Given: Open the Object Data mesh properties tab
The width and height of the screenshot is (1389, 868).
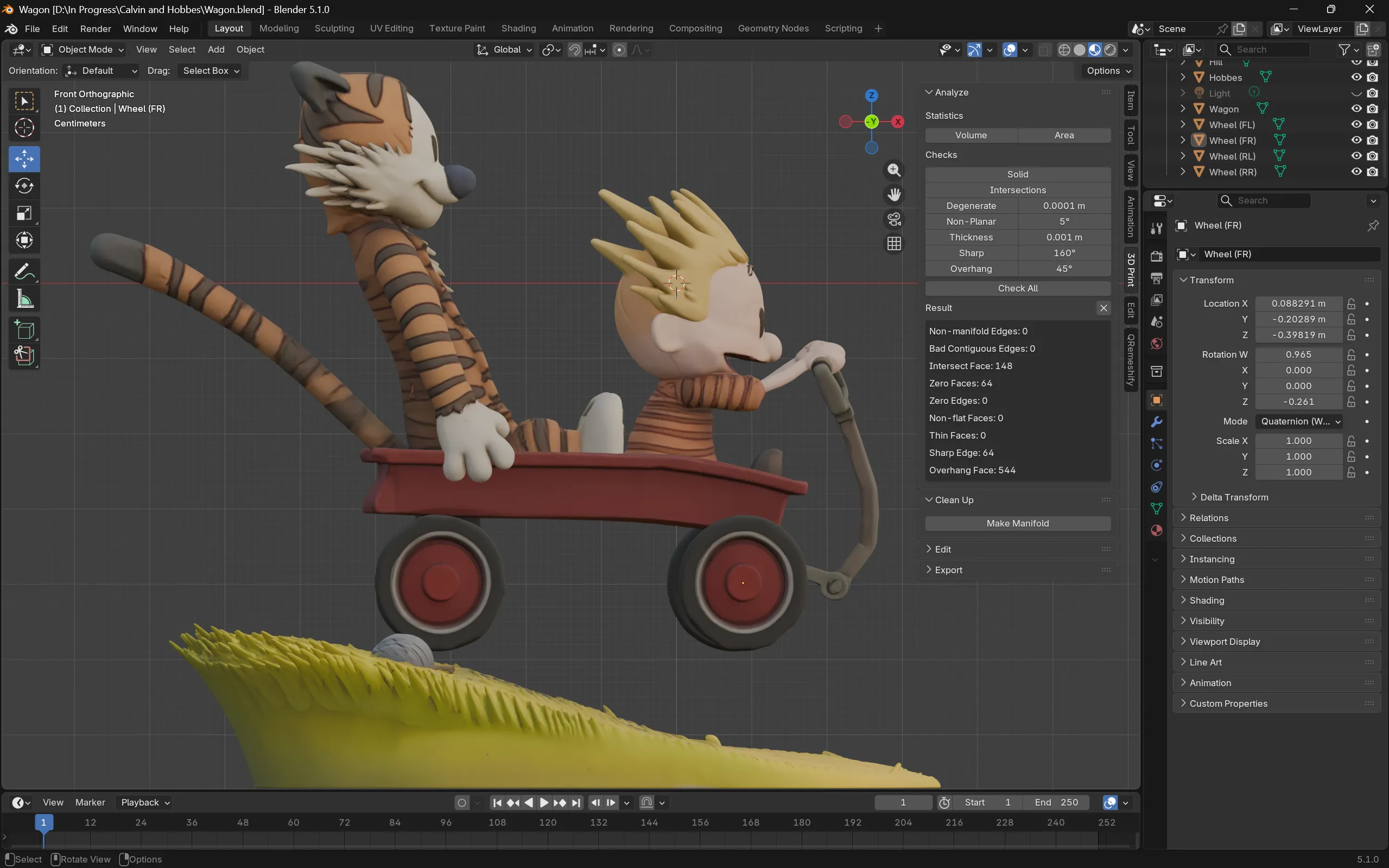Looking at the screenshot, I should (x=1157, y=509).
